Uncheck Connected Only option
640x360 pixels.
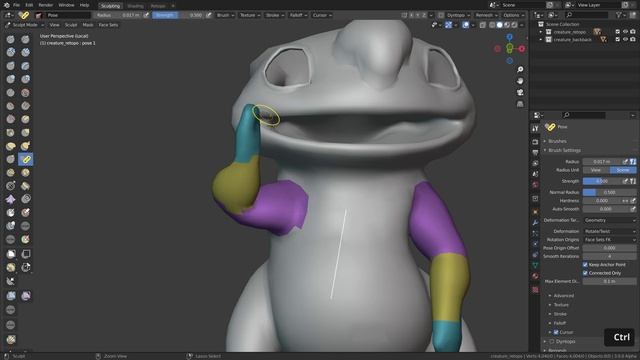coord(585,273)
